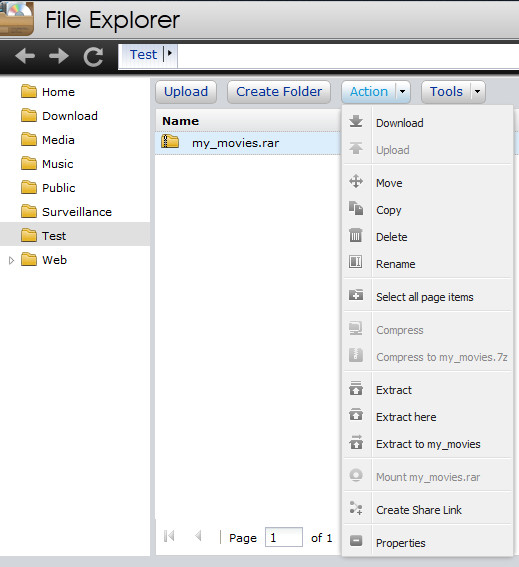Image resolution: width=519 pixels, height=567 pixels.
Task: Click the Upload button
Action: pyautogui.click(x=186, y=92)
